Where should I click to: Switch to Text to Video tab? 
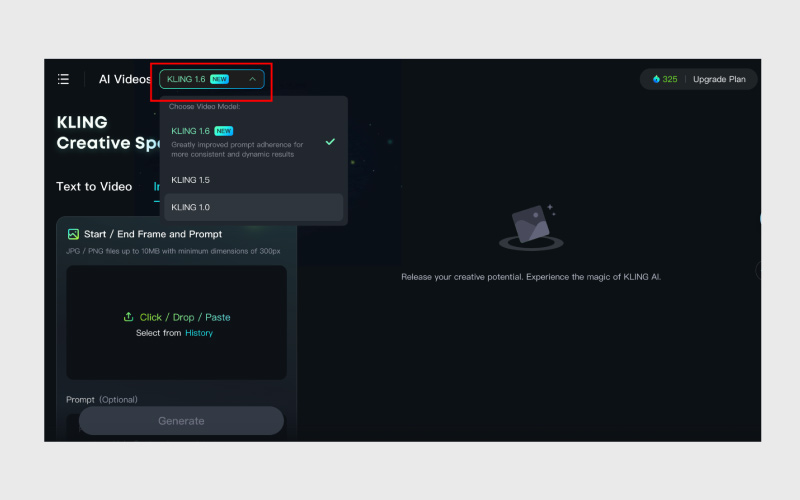tap(94, 186)
